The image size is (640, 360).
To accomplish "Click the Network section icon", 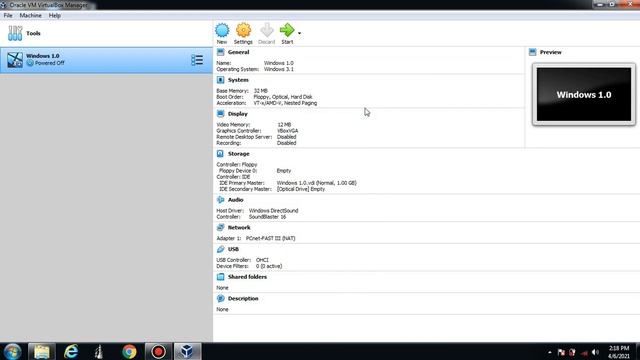I will (220, 227).
